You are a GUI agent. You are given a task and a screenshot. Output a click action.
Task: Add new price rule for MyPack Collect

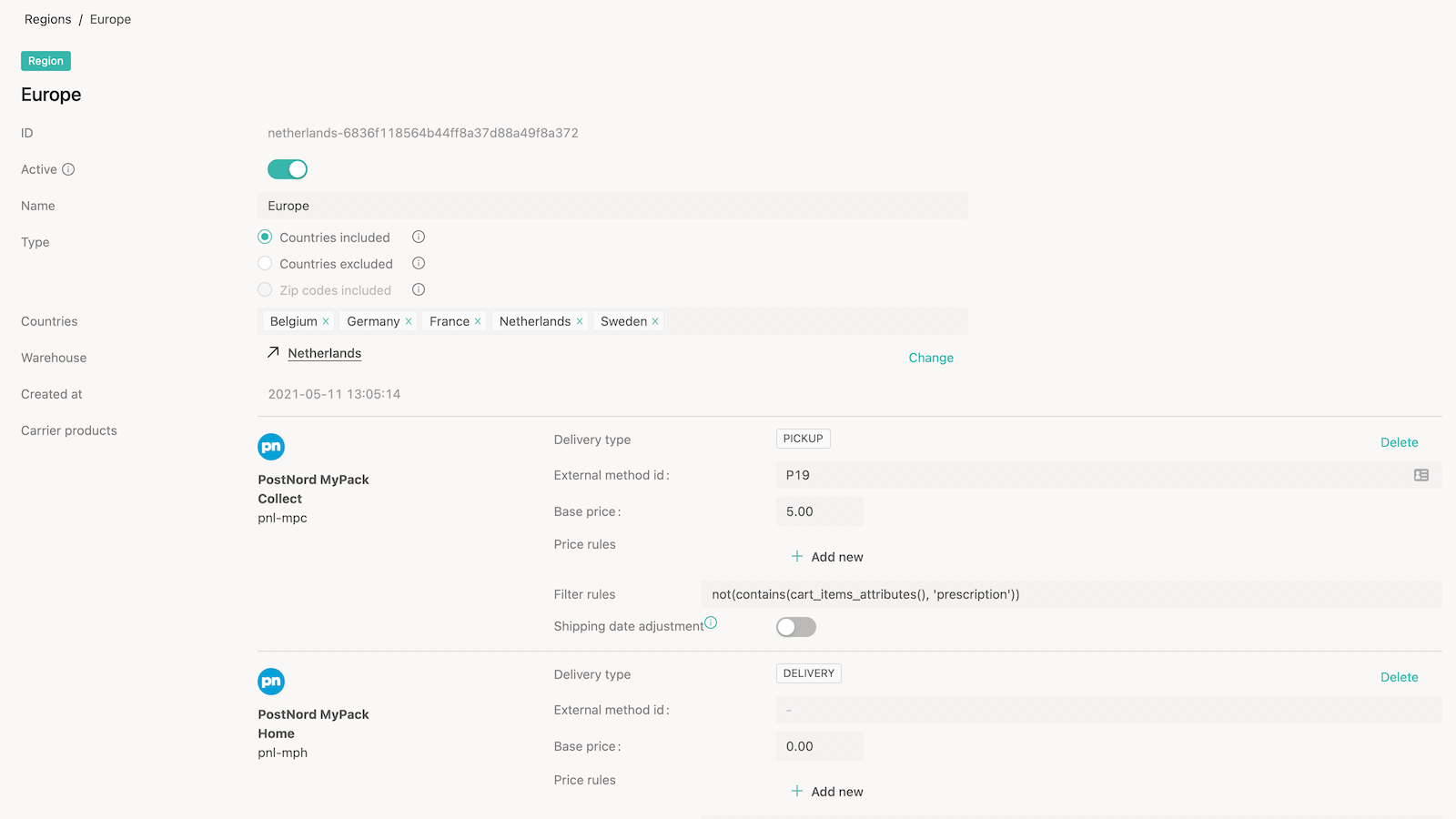tap(826, 557)
